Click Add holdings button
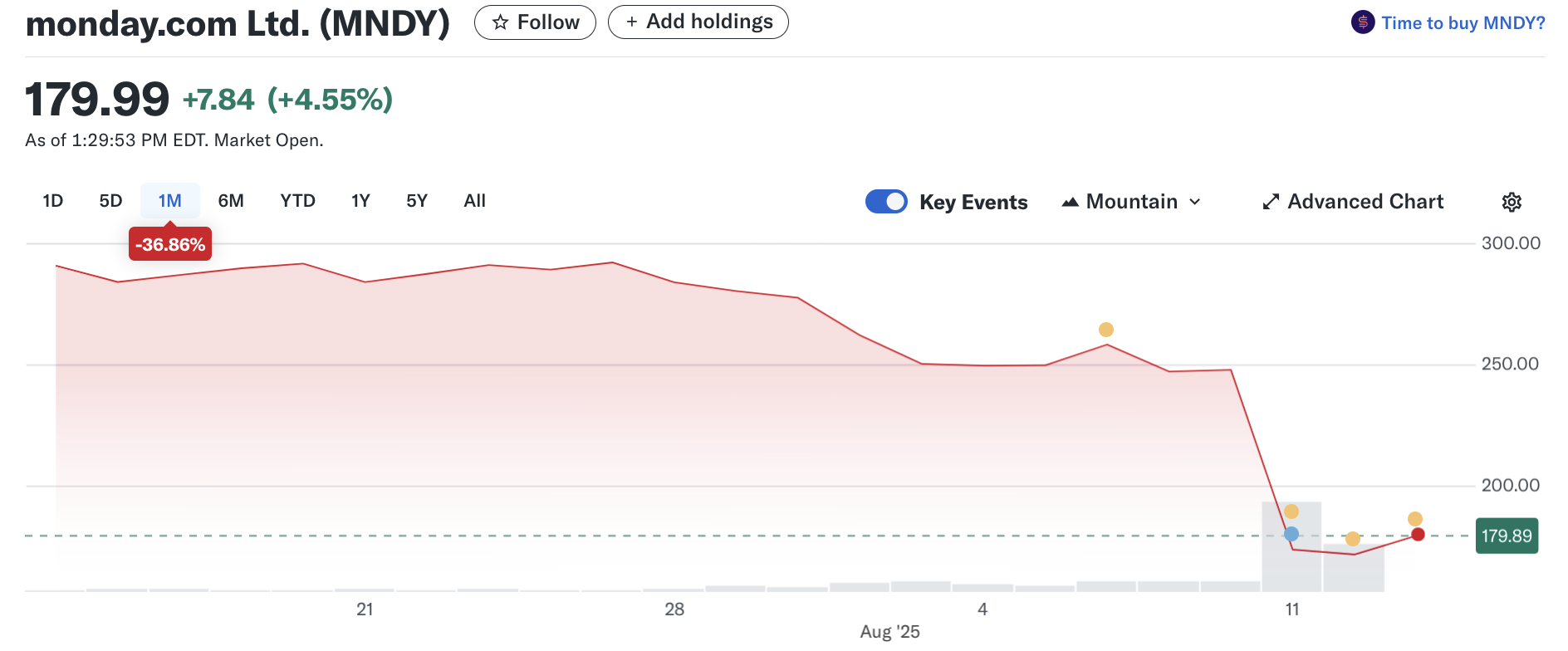The height and width of the screenshot is (651, 1568). (x=698, y=22)
